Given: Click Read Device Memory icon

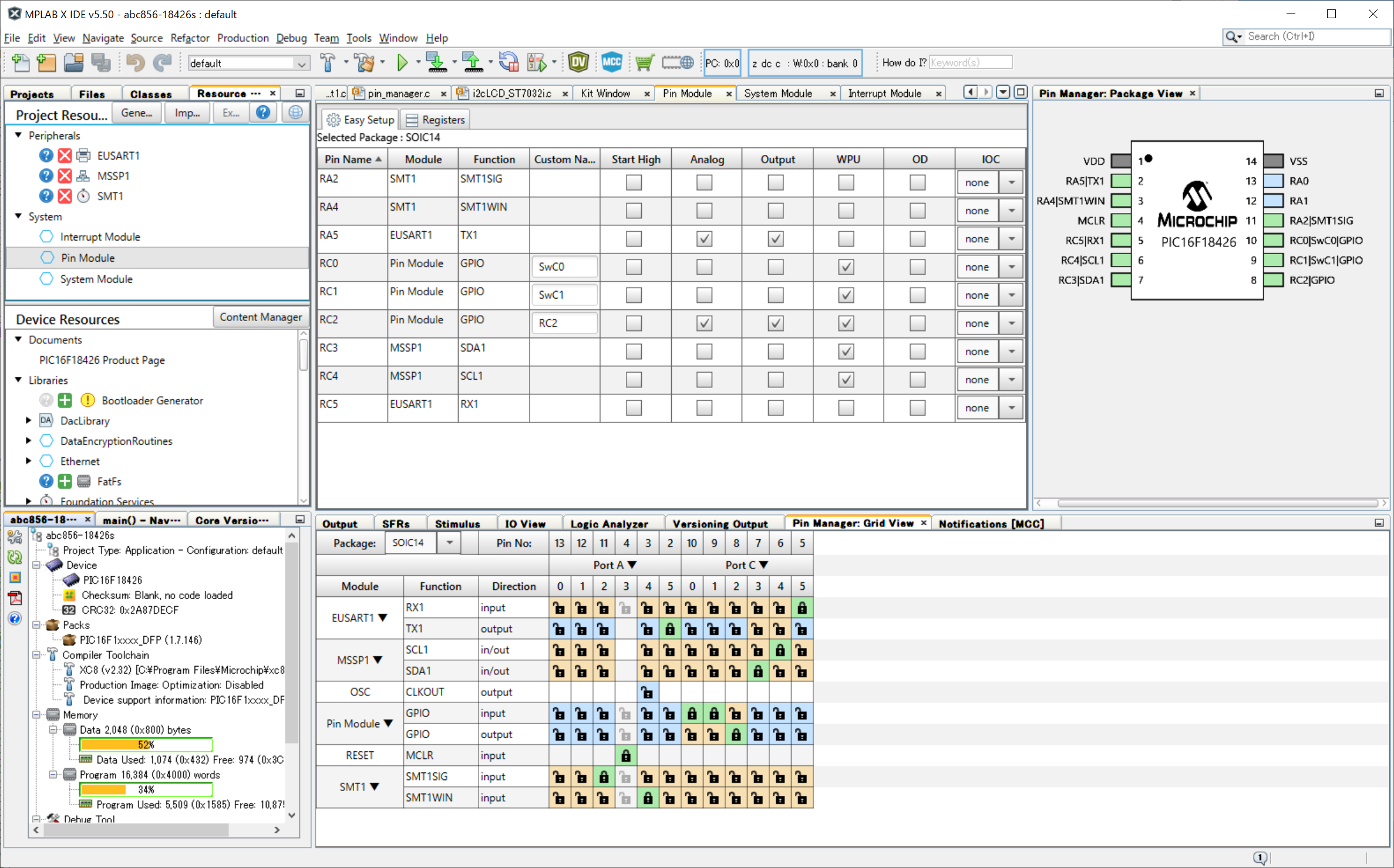Looking at the screenshot, I should coord(472,63).
